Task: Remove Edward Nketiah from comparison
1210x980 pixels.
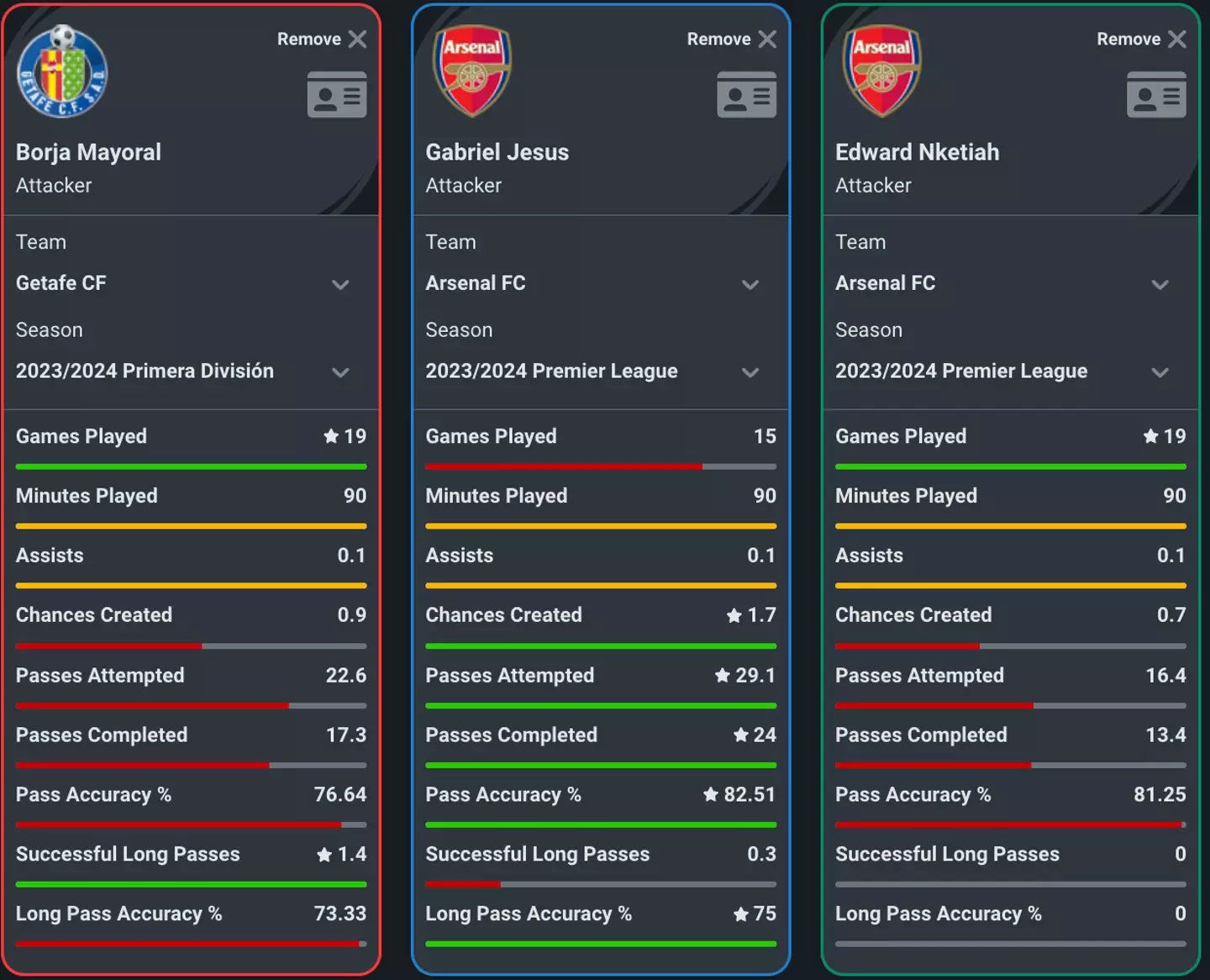Action: pyautogui.click(x=1141, y=40)
